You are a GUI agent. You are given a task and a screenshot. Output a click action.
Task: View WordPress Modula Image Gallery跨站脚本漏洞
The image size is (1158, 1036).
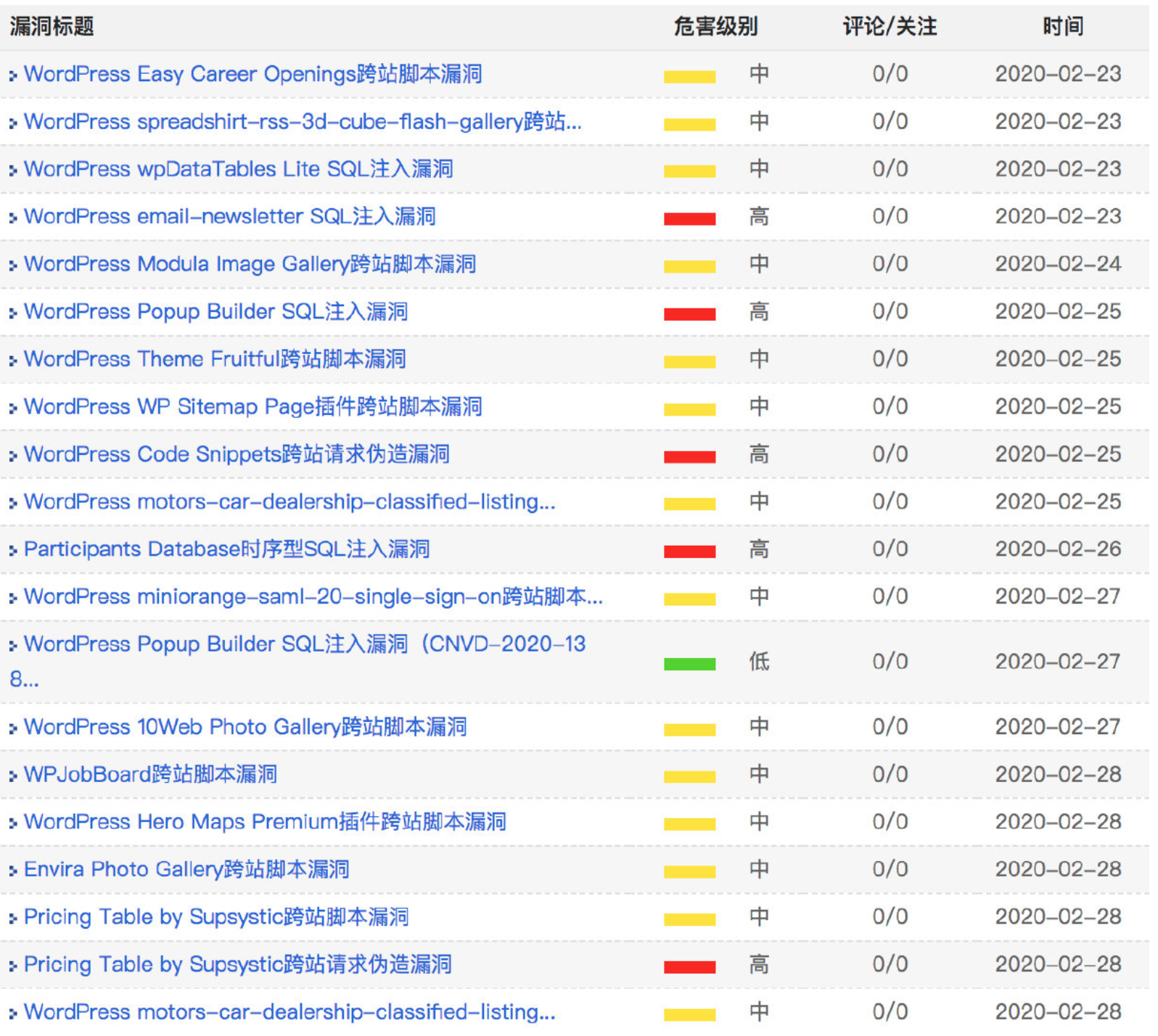coord(250,264)
